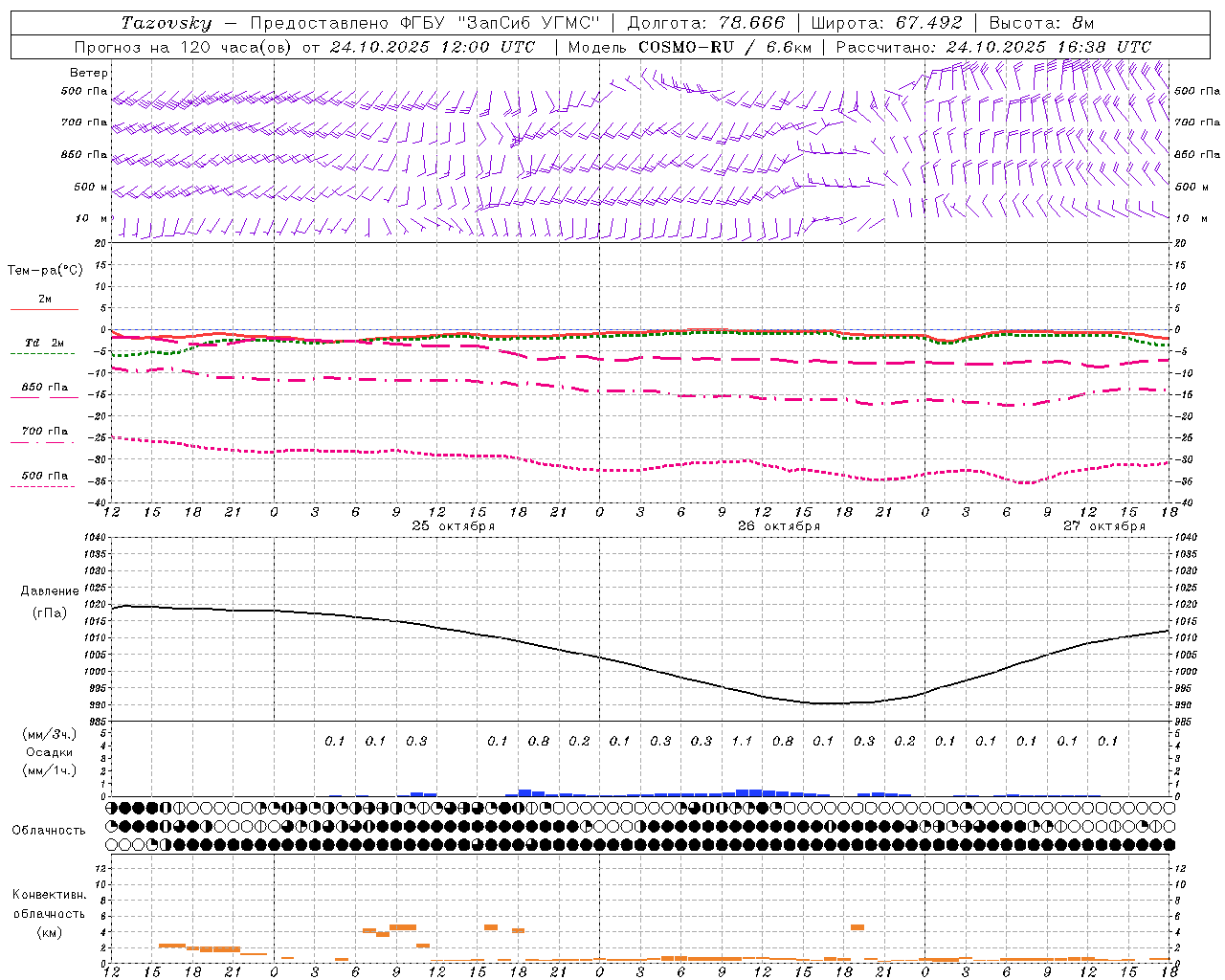This screenshot has width=1225, height=980.
Task: Select the Давление panel label
Action: coord(50,591)
